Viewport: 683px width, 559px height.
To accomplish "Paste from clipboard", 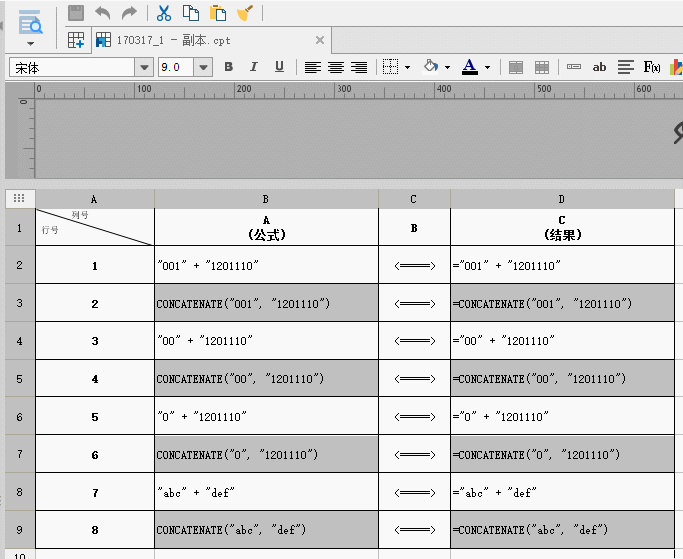I will 218,13.
